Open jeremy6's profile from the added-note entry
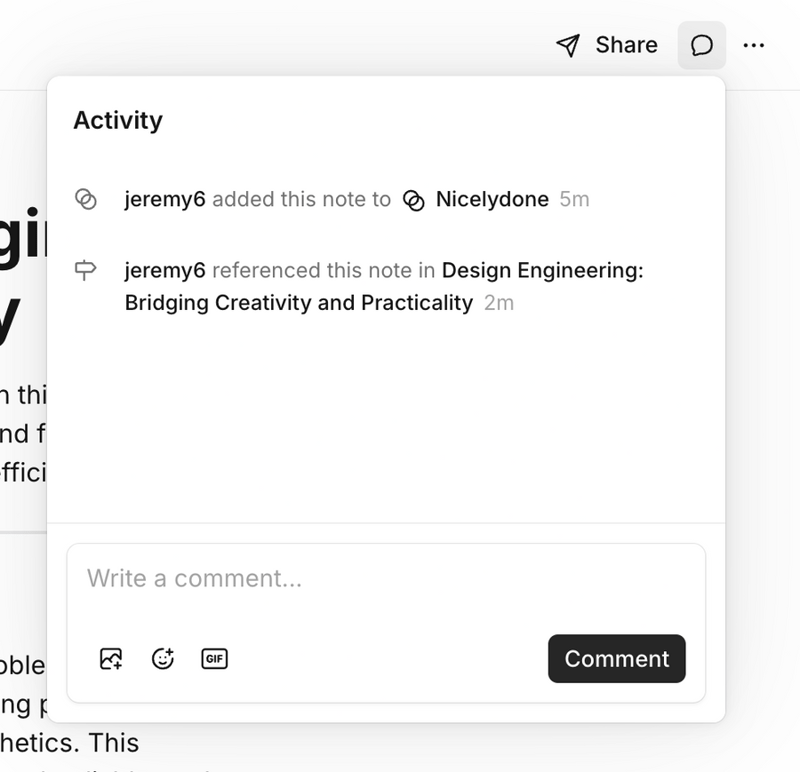Image resolution: width=800 pixels, height=772 pixels. (x=165, y=199)
